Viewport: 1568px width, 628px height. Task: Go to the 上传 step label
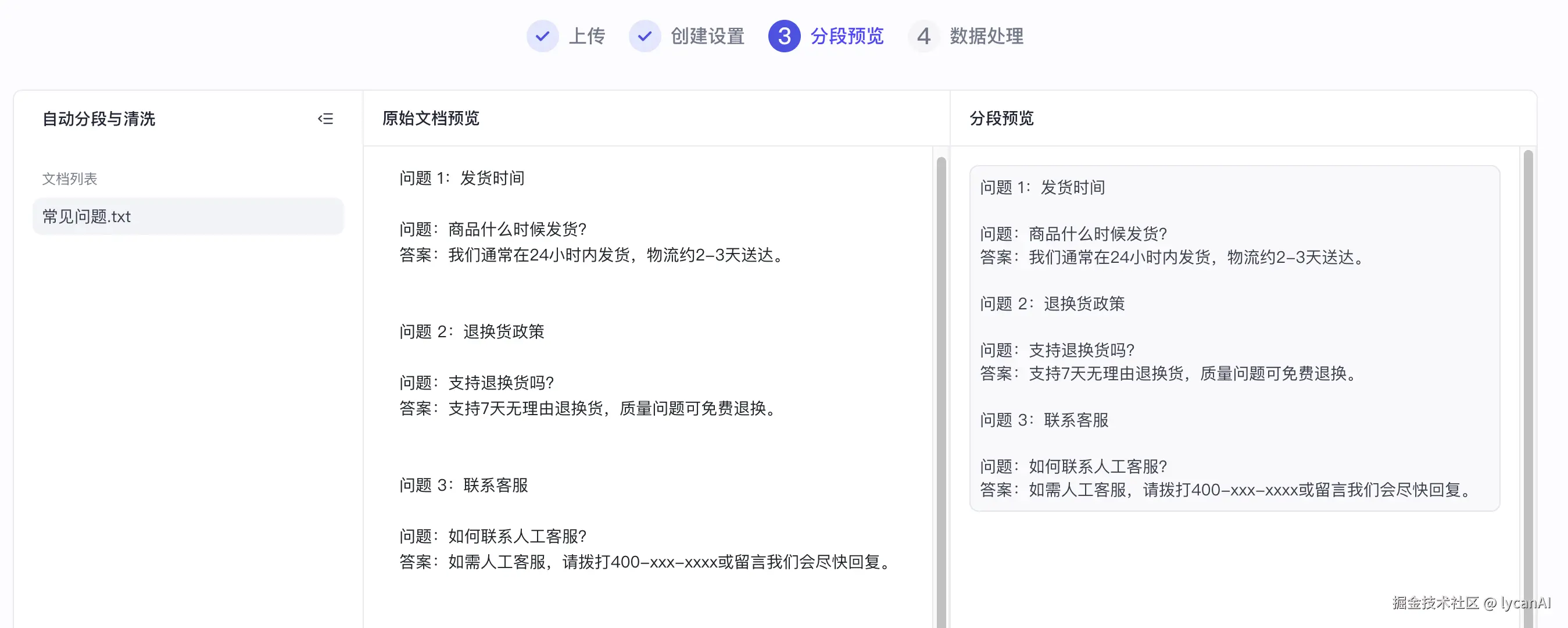[587, 37]
